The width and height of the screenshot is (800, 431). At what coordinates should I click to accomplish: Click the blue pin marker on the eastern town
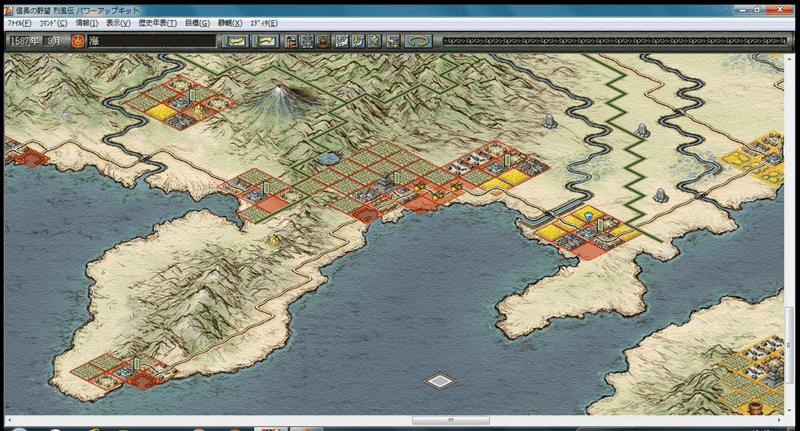[589, 216]
